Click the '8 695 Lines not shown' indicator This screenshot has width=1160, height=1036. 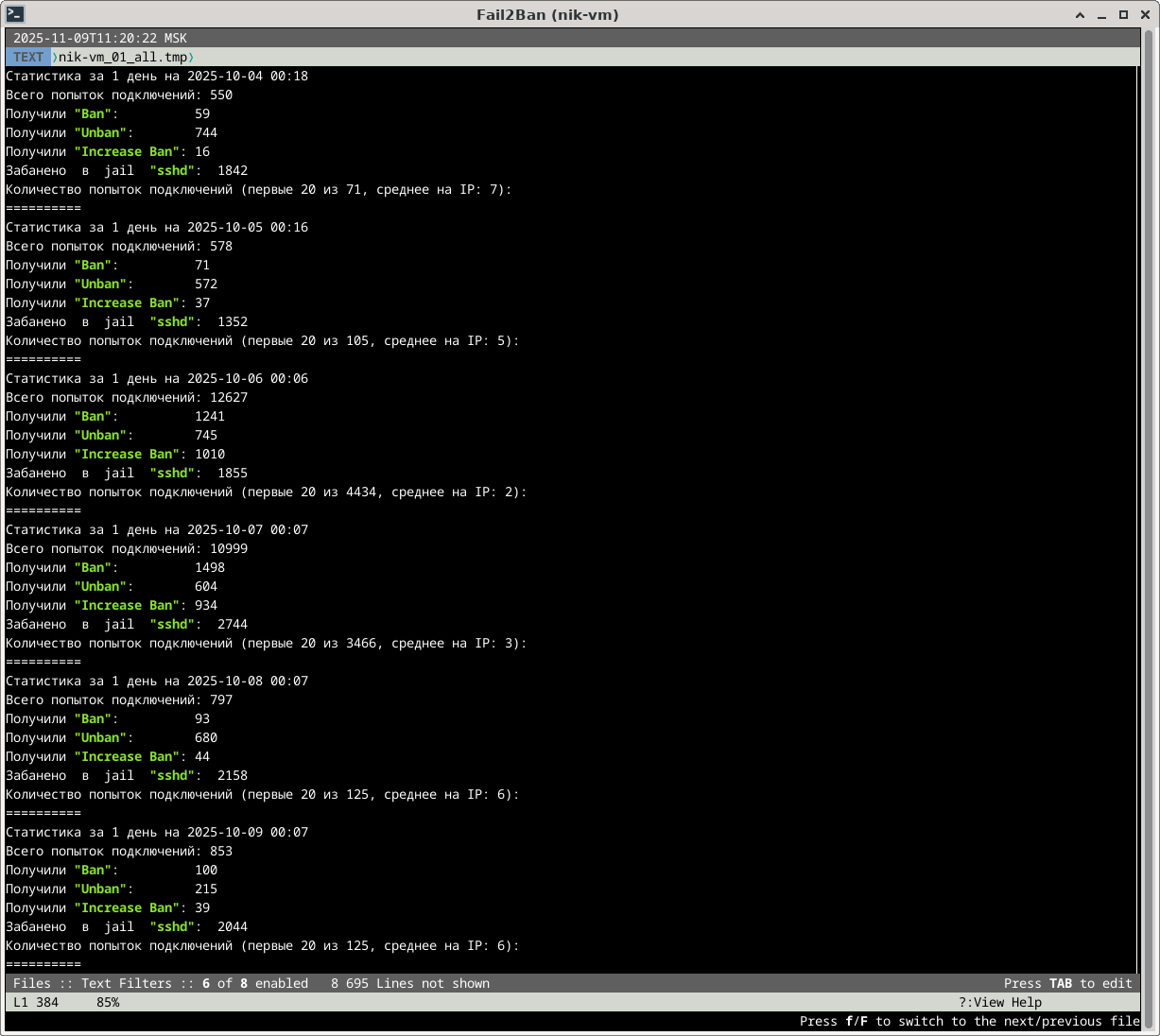(410, 983)
